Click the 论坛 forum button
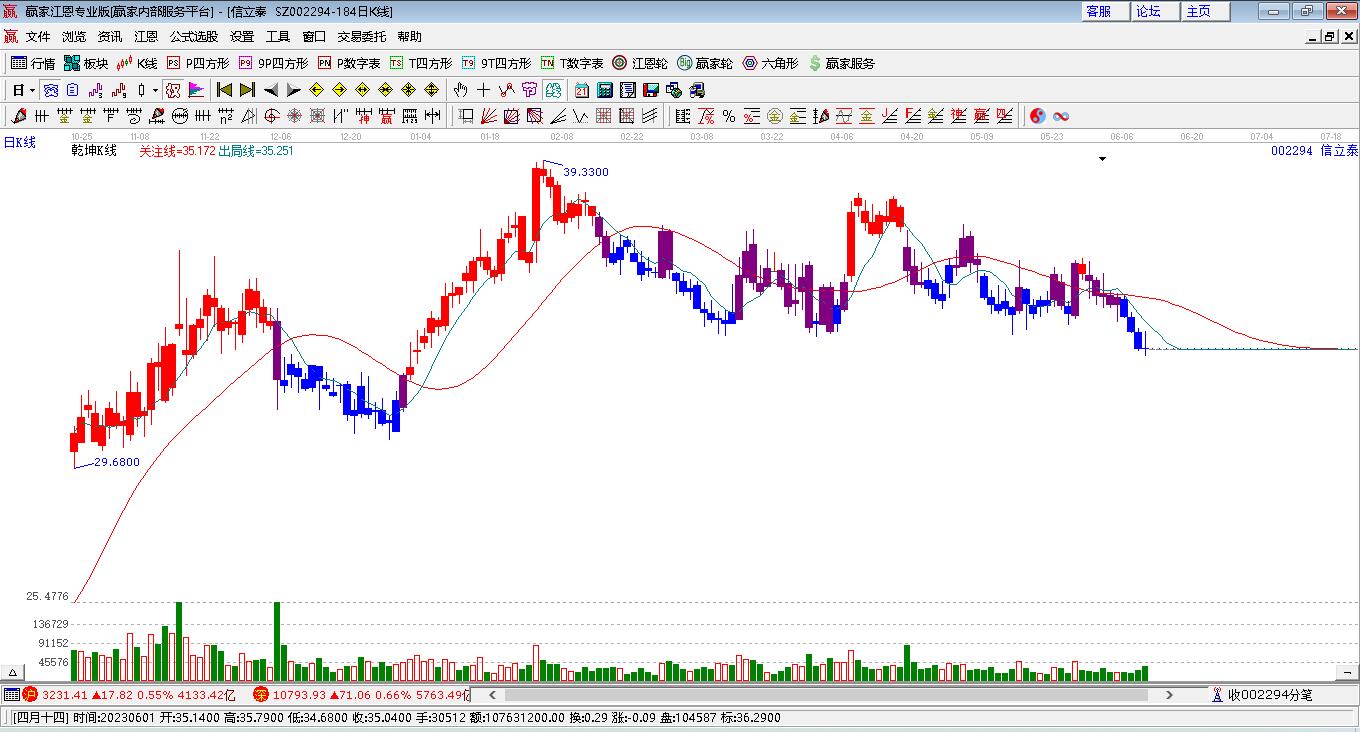This screenshot has height=732, width=1360. [1154, 11]
